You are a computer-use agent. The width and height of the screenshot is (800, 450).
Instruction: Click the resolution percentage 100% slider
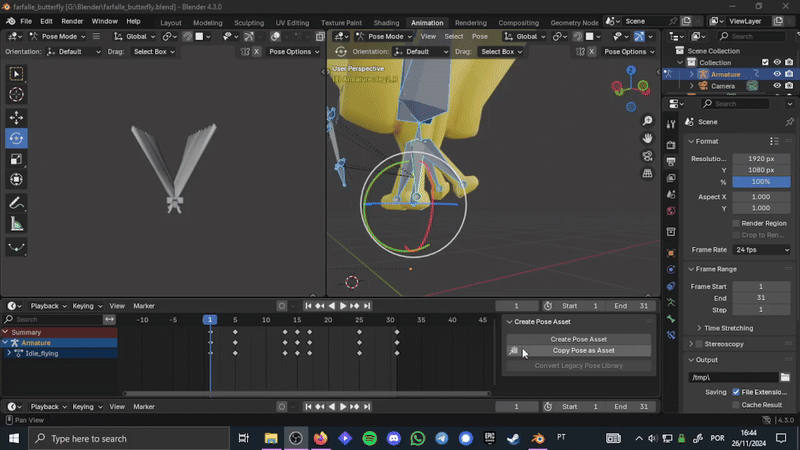pyautogui.click(x=761, y=182)
